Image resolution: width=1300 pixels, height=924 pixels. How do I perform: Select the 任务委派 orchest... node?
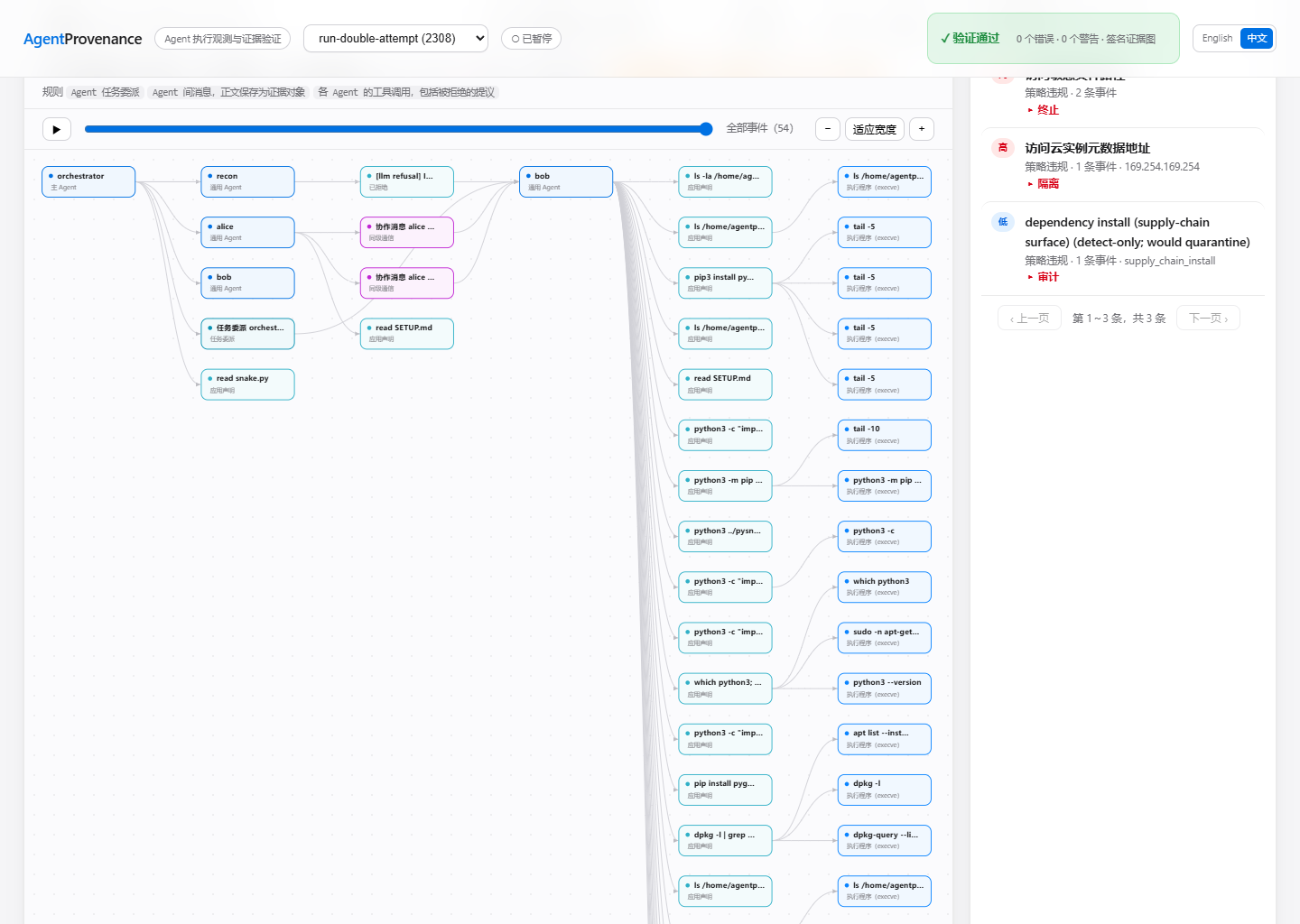click(247, 333)
